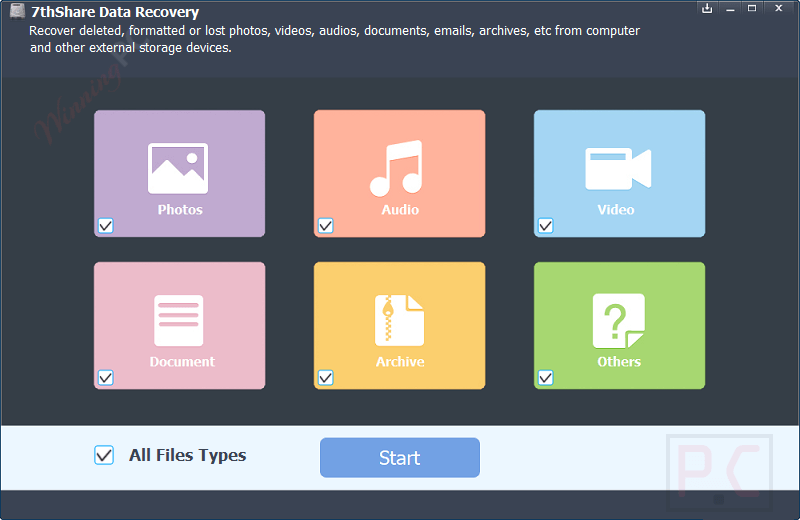Minimize the Data Recovery window
The height and width of the screenshot is (520, 800).
pos(730,9)
